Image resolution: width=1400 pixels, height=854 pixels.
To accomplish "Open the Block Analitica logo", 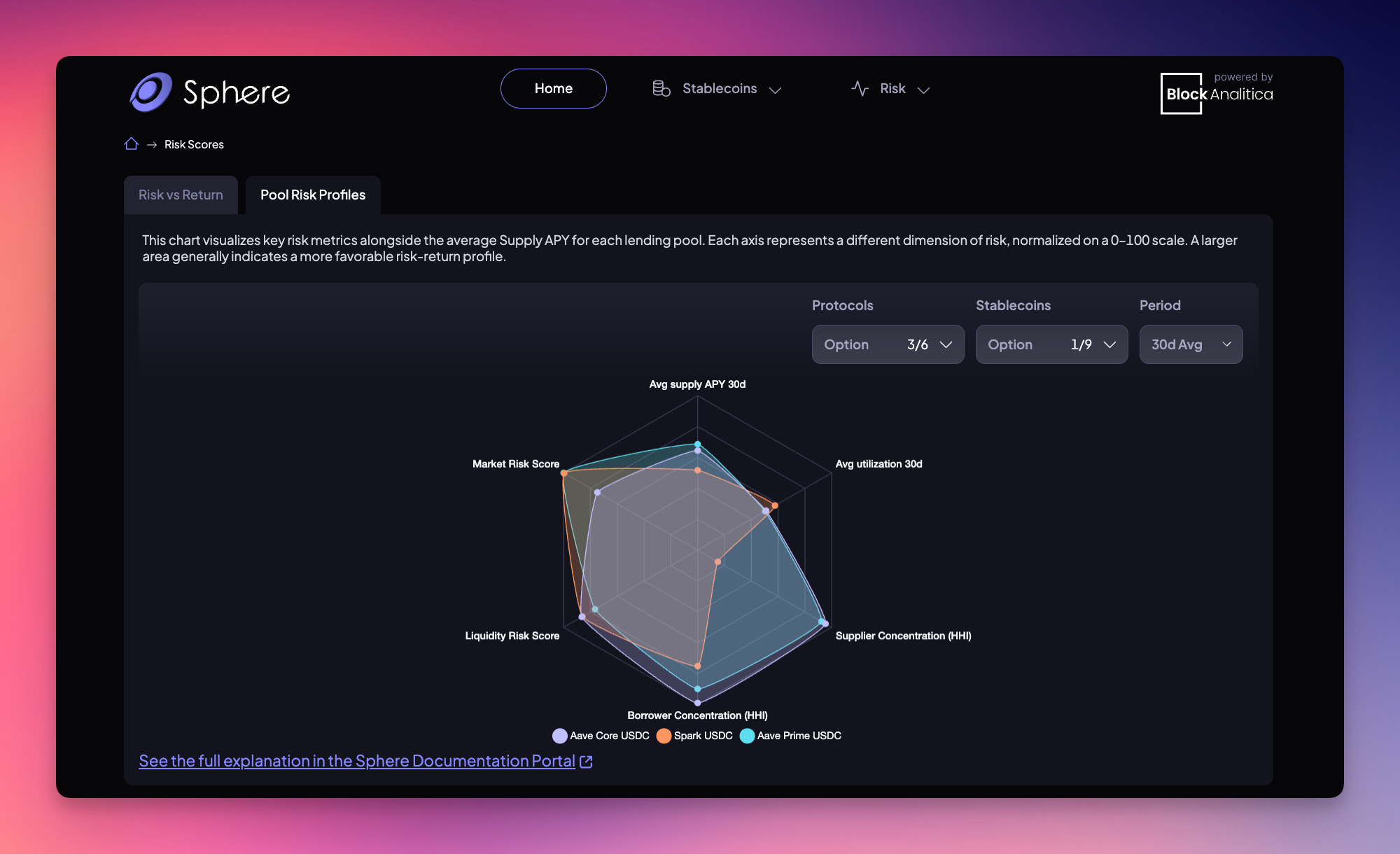I will [x=1217, y=93].
